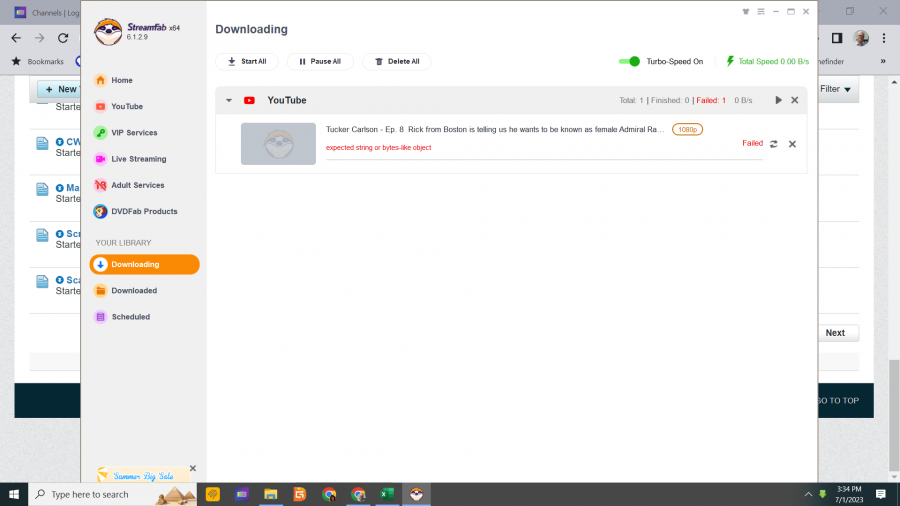Show hidden system tray icons
The image size is (900, 506).
click(x=808, y=494)
